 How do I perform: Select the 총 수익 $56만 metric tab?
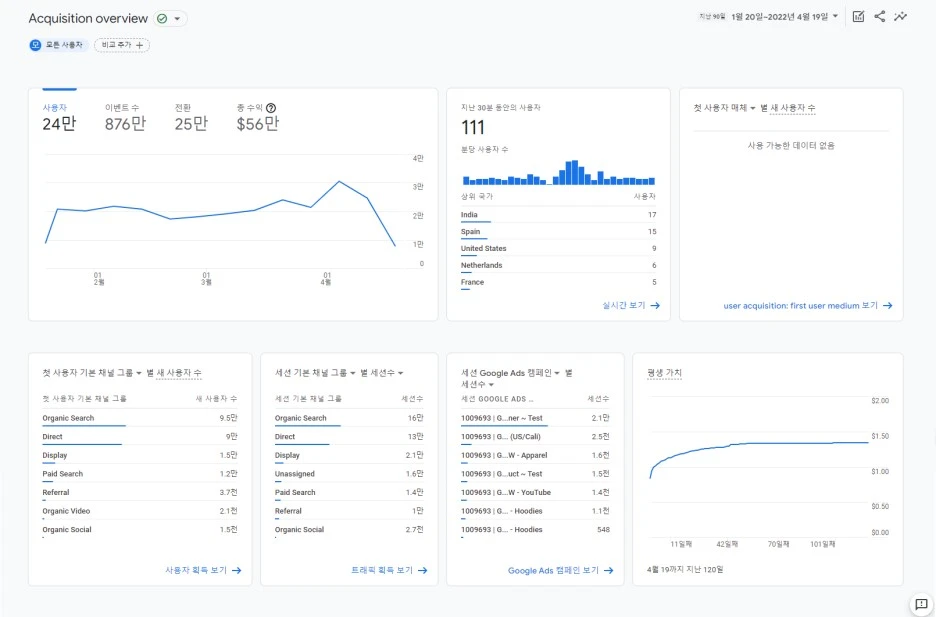click(257, 117)
